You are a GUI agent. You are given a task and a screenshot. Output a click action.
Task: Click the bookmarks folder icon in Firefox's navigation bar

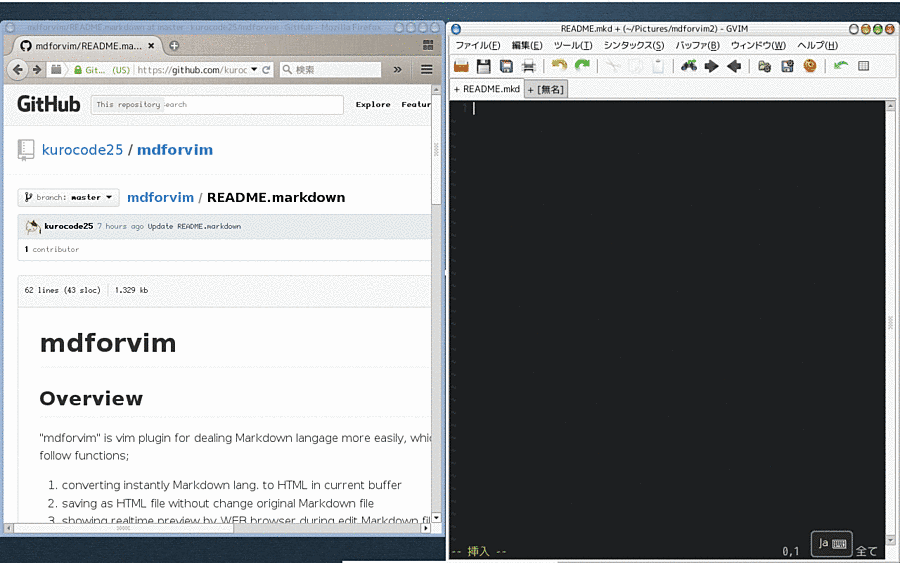(x=56, y=69)
